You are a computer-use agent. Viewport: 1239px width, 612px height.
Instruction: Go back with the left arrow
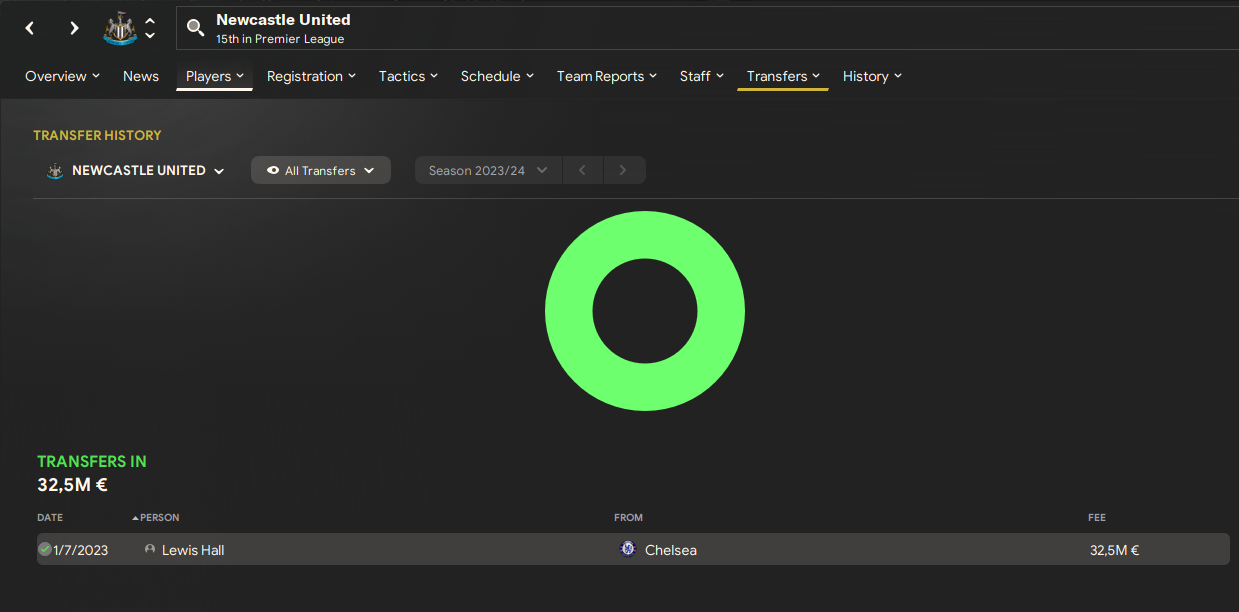click(30, 28)
